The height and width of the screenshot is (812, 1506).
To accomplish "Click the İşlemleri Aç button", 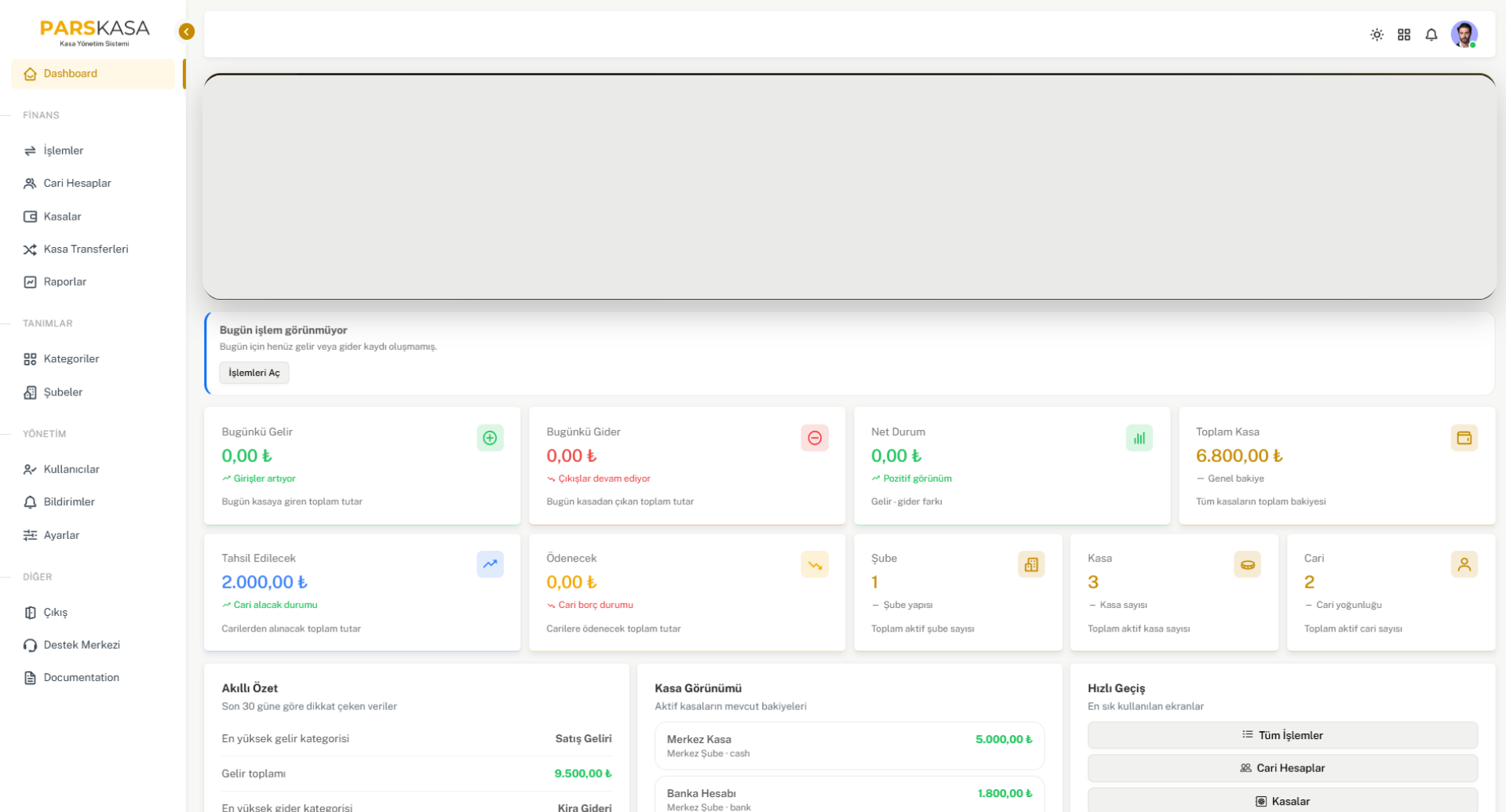I will tap(253, 373).
